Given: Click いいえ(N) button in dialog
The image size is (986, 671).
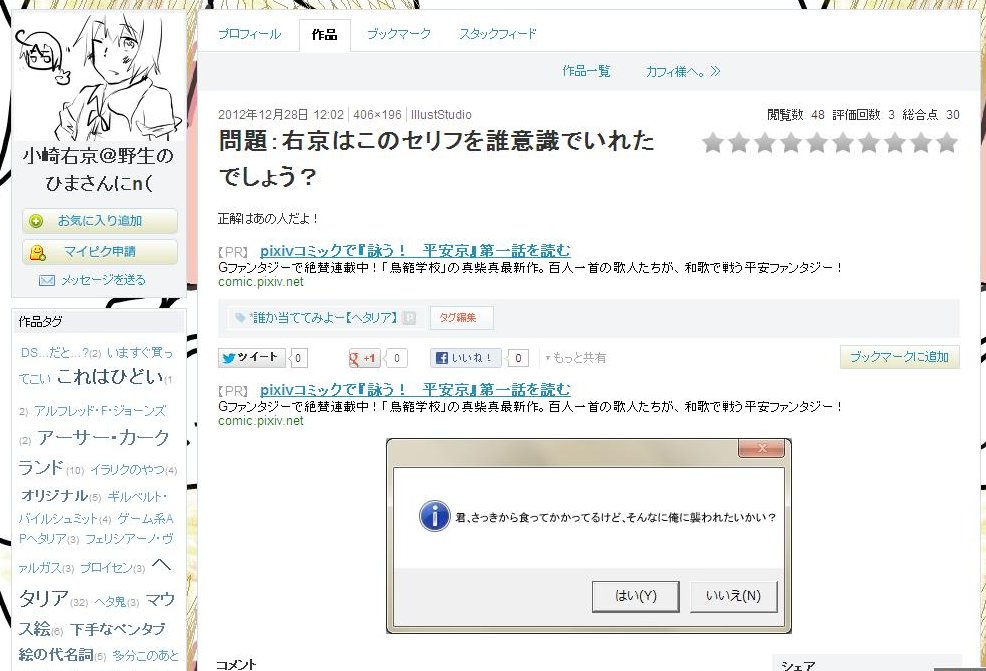Looking at the screenshot, I should tap(733, 596).
